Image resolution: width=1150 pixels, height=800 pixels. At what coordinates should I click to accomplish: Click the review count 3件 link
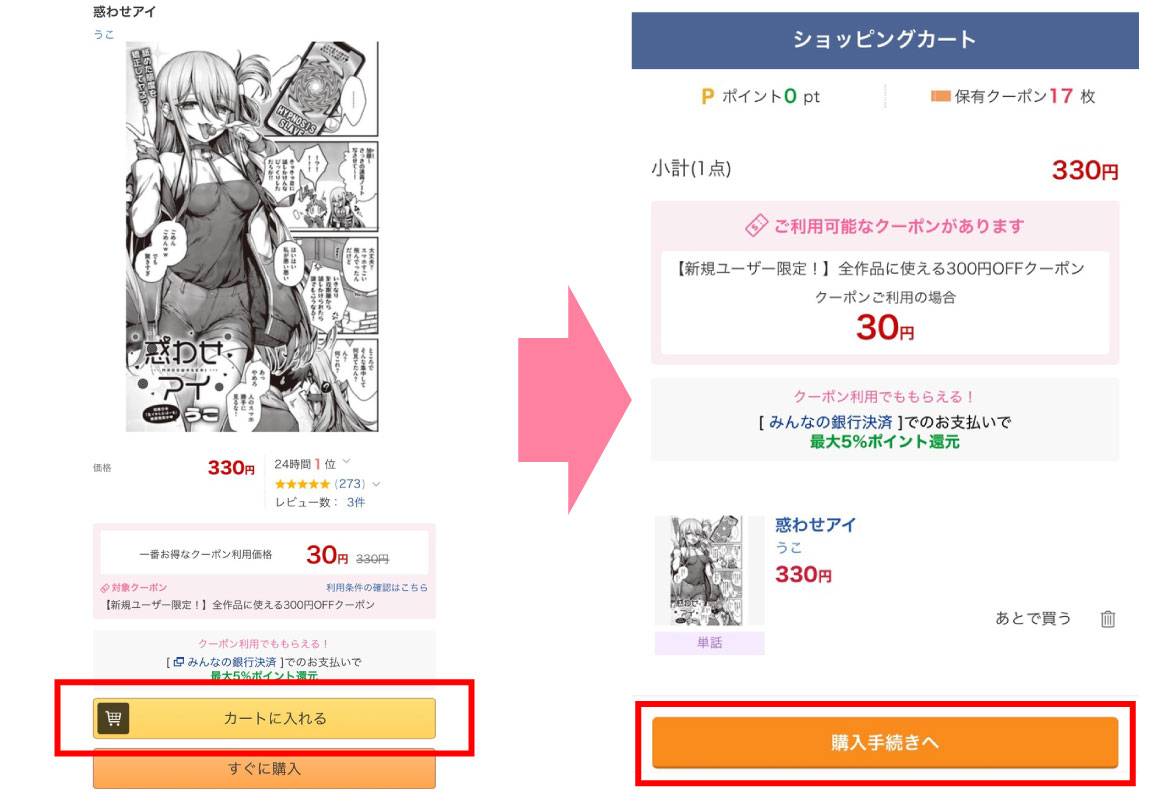(x=356, y=502)
